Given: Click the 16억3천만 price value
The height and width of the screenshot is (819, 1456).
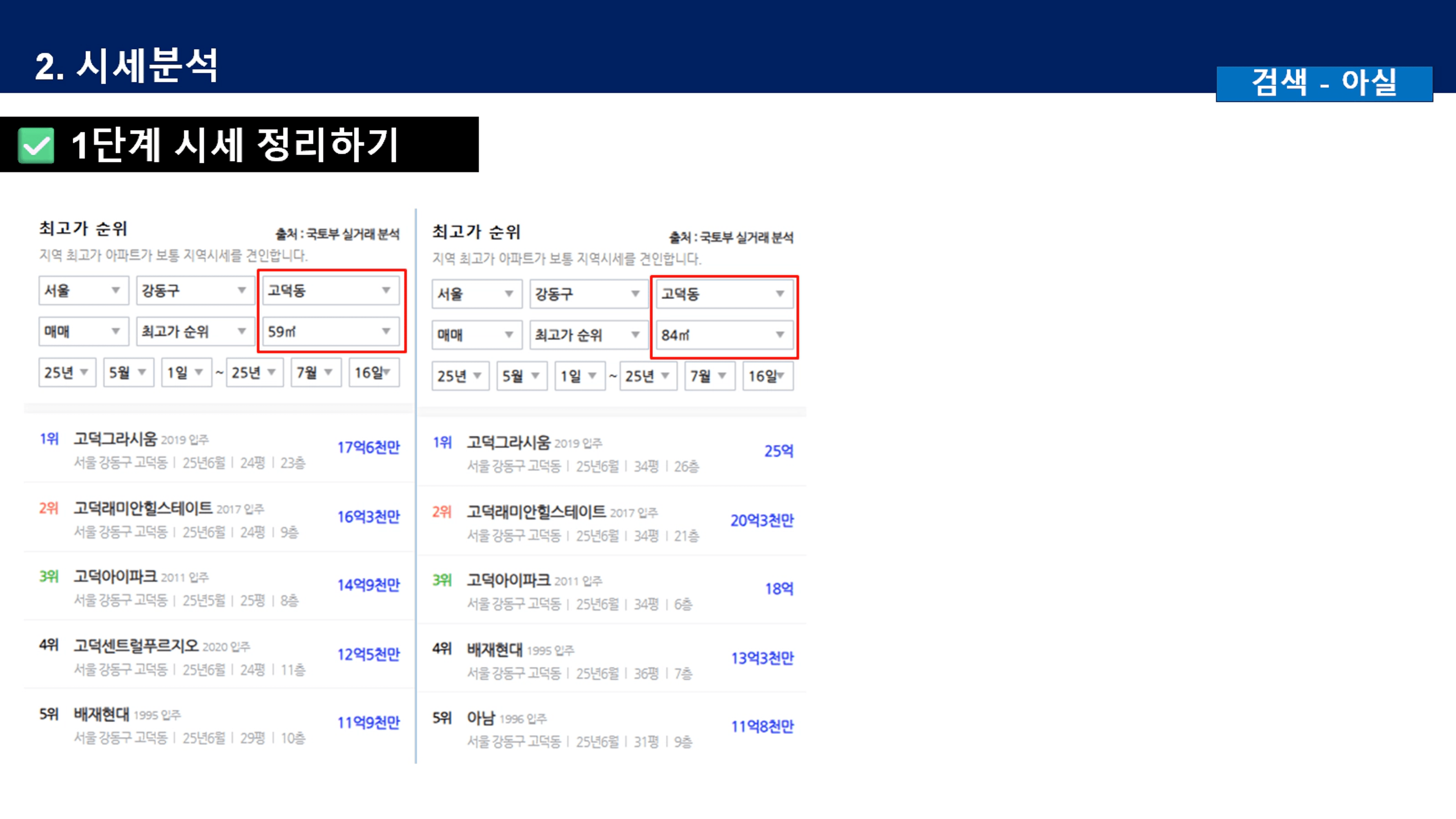Looking at the screenshot, I should 369,516.
